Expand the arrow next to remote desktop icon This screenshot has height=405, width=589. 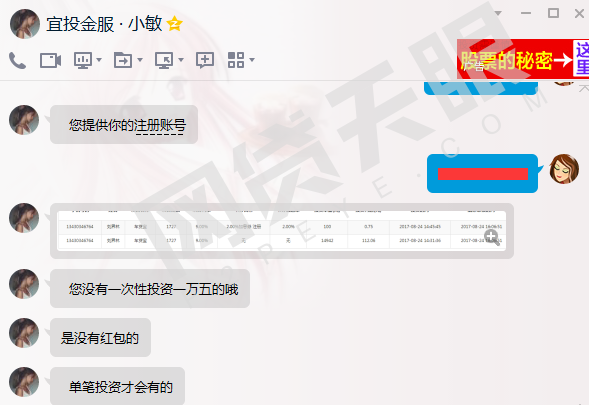point(181,60)
